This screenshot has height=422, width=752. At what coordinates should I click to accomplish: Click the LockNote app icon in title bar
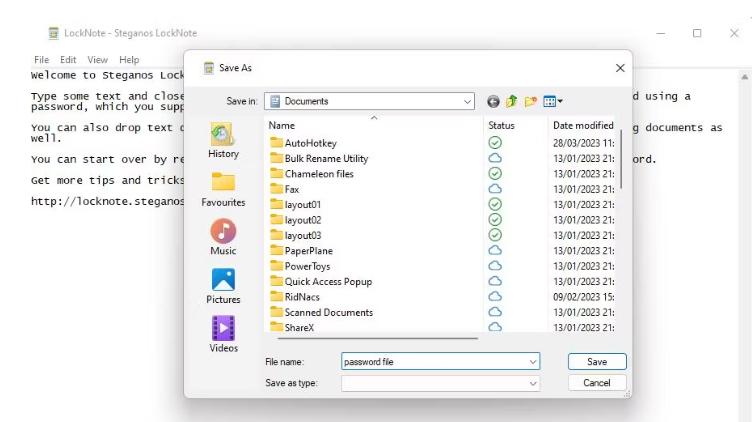point(53,33)
